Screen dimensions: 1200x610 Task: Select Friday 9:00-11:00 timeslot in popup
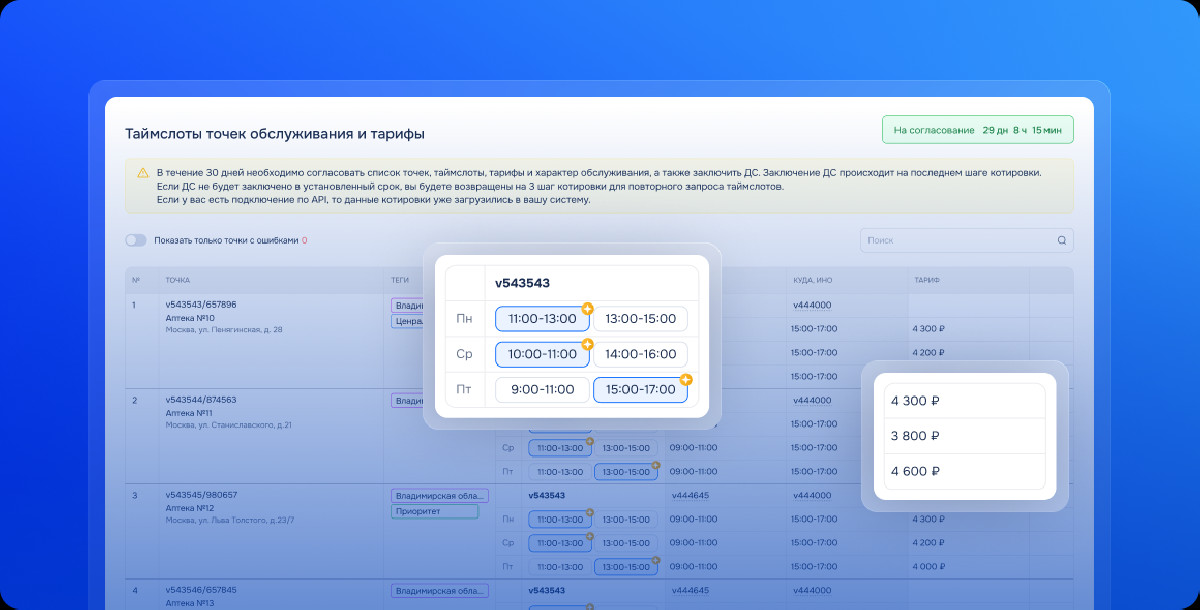point(542,389)
